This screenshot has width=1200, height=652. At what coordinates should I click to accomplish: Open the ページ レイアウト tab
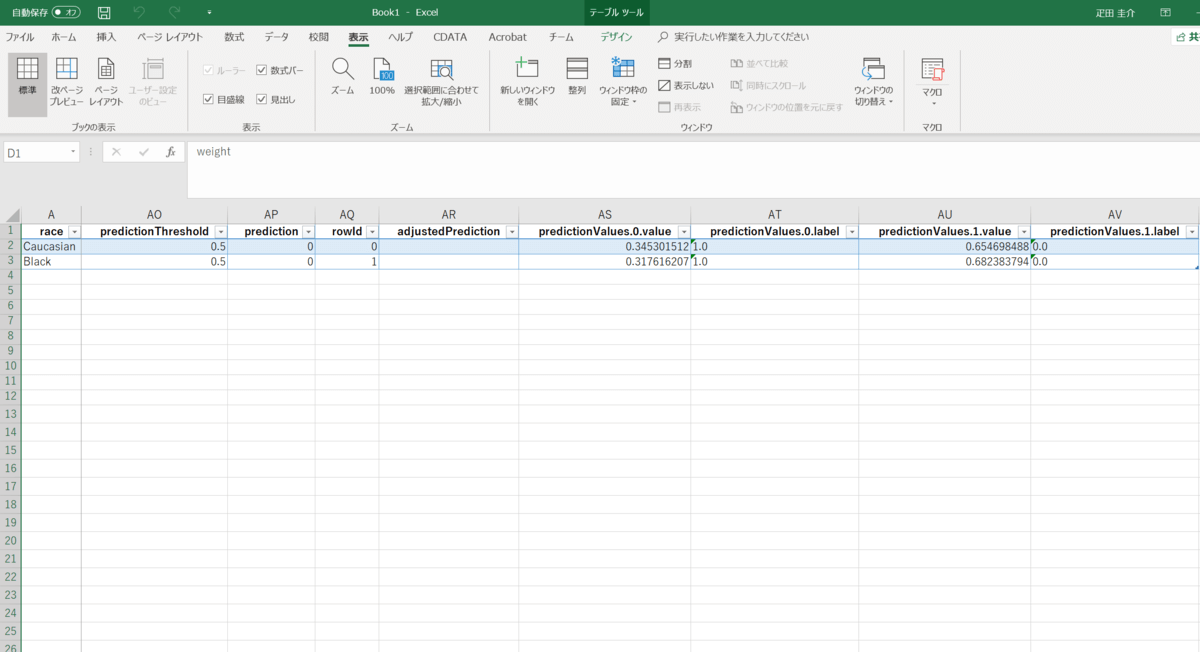point(170,37)
